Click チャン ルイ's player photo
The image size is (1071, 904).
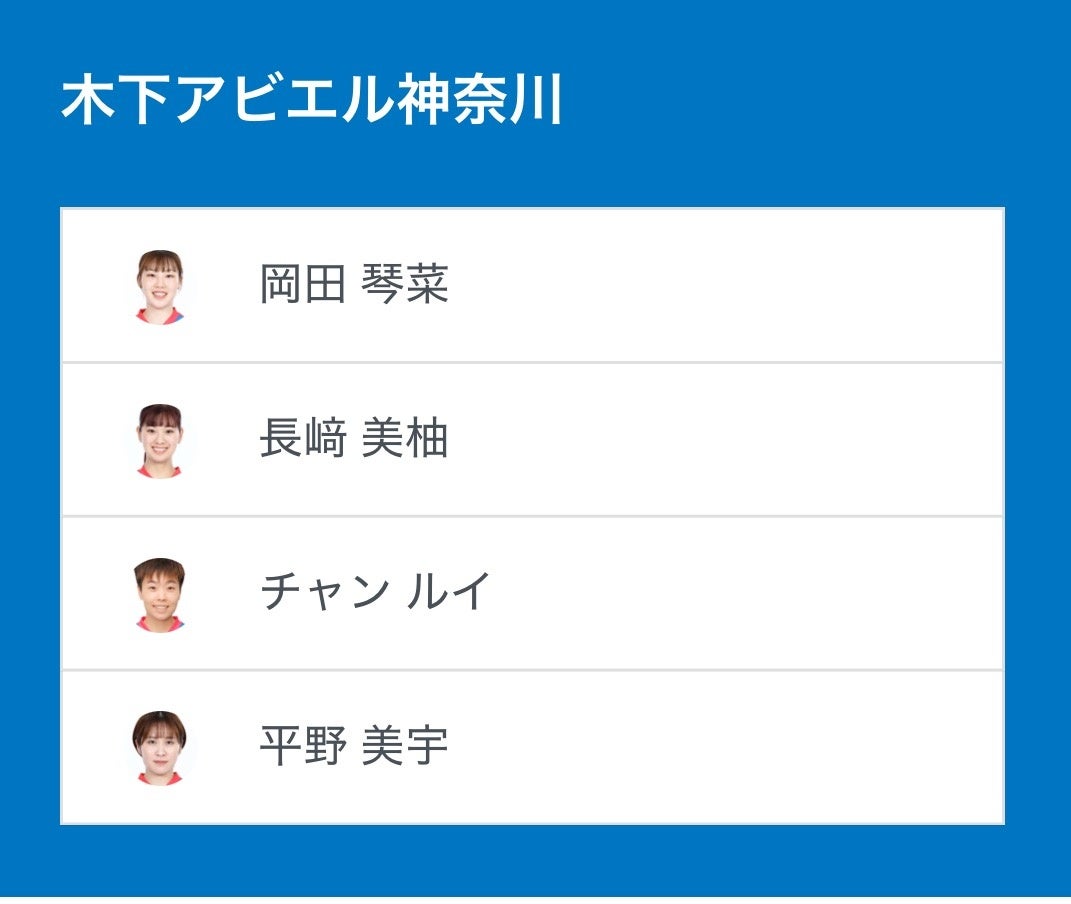pyautogui.click(x=160, y=594)
